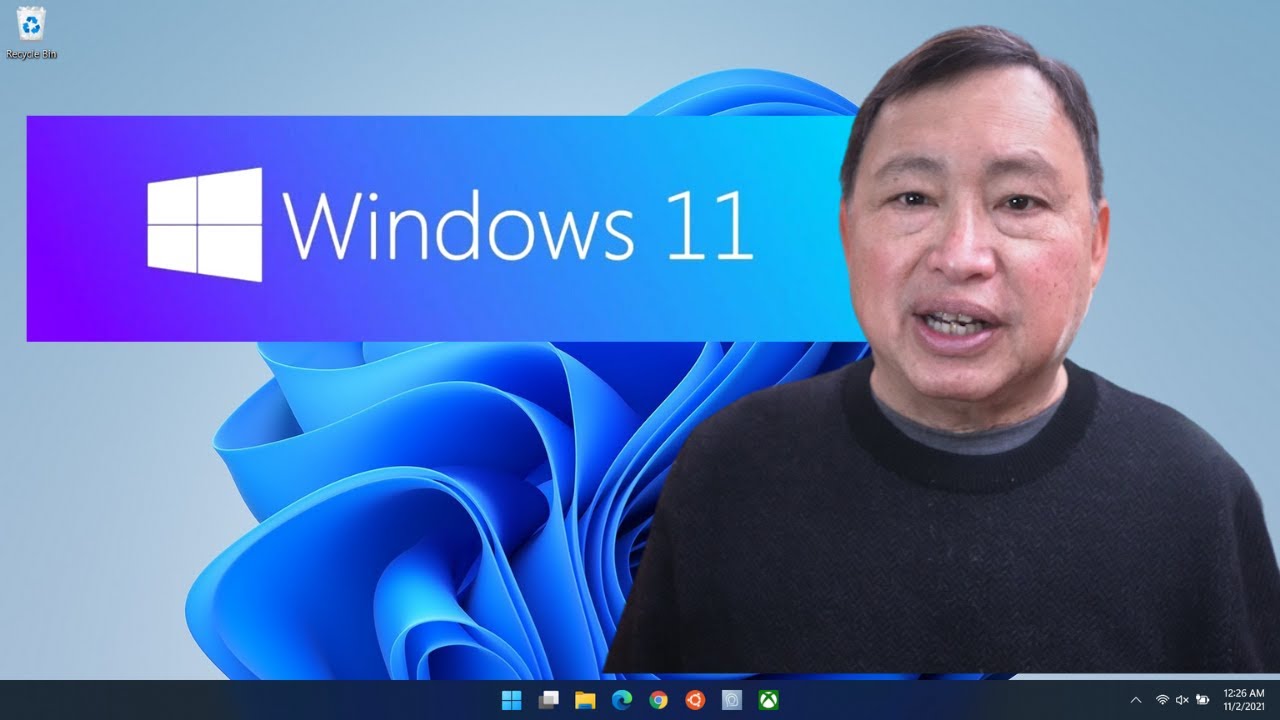Open Wi-Fi network settings in tray
The width and height of the screenshot is (1280, 720).
[1162, 700]
